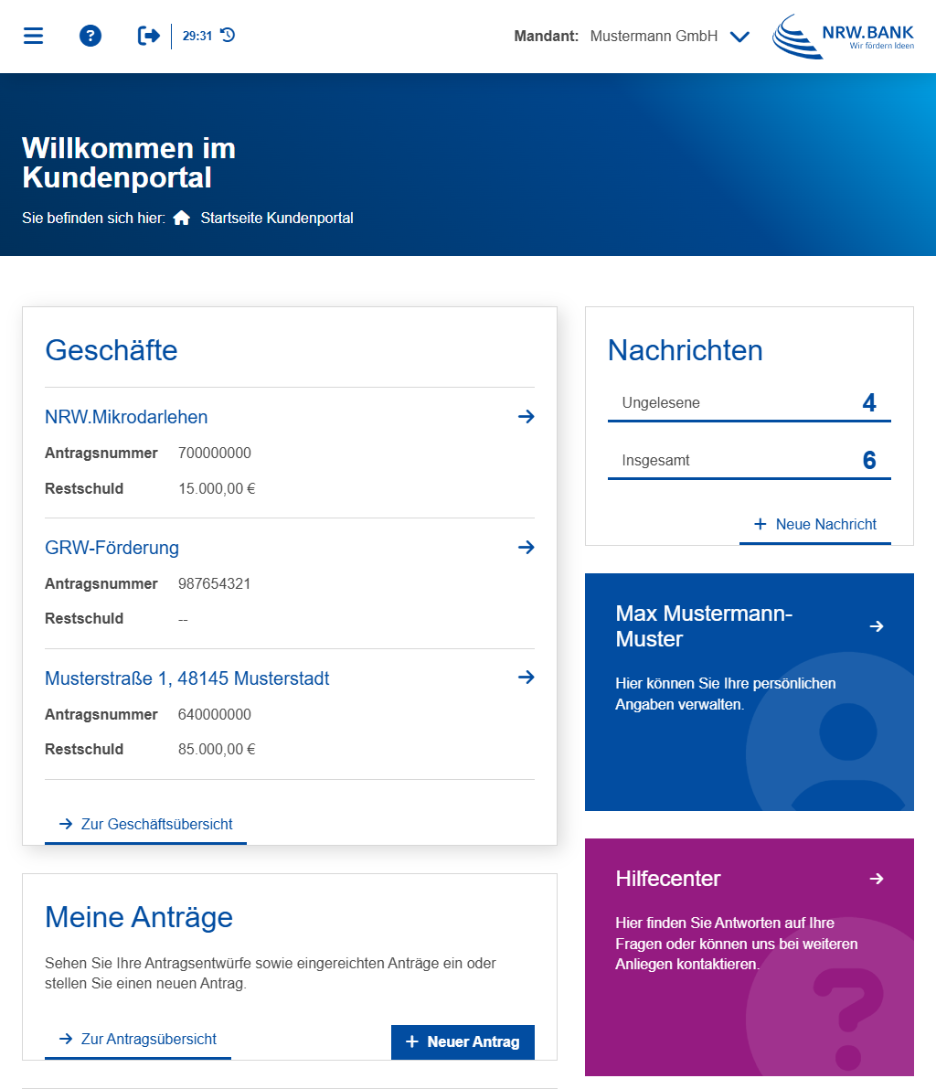Screen dimensions: 936x1089
Task: Click Antragsnummer value 700000000
Action: 215,453
